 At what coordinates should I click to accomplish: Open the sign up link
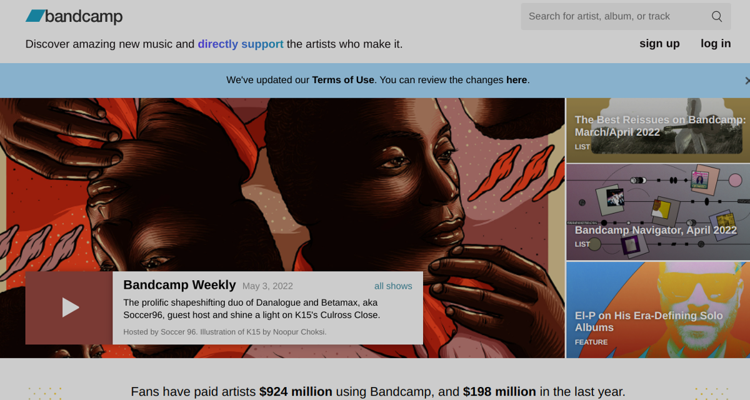[659, 44]
